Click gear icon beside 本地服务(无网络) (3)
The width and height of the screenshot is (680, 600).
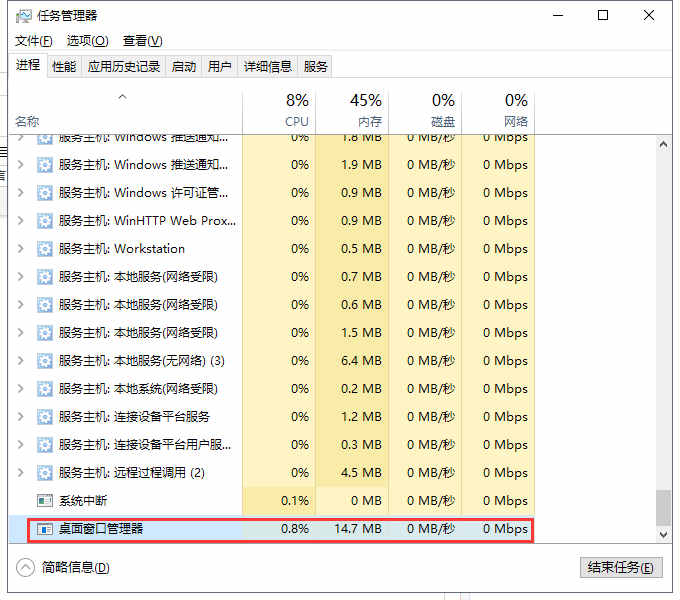pyautogui.click(x=45, y=361)
